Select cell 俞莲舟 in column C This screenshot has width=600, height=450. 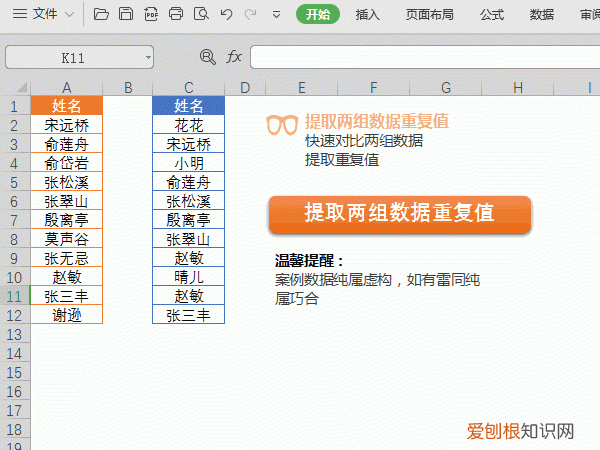point(189,182)
